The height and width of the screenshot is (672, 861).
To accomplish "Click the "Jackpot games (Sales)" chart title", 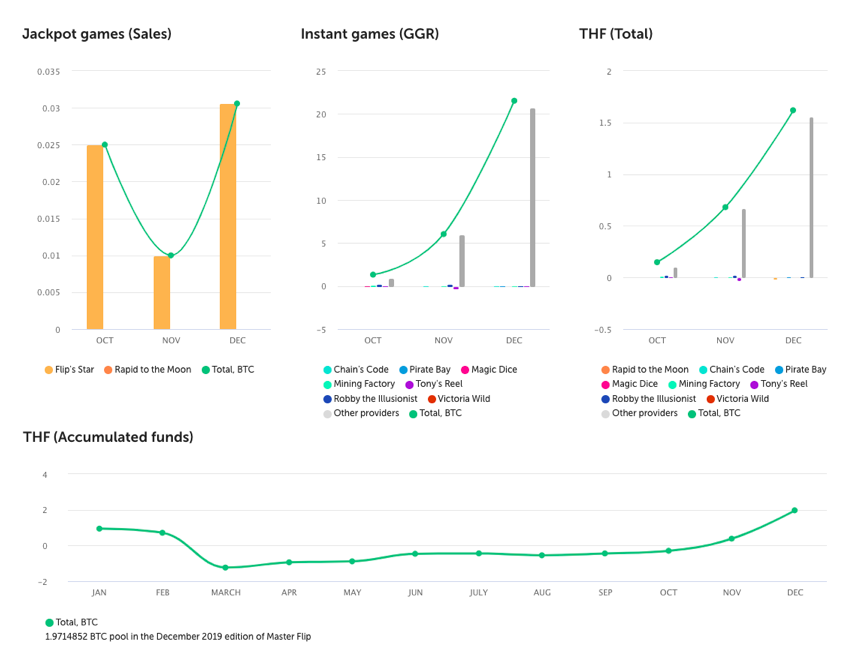I will pos(97,34).
